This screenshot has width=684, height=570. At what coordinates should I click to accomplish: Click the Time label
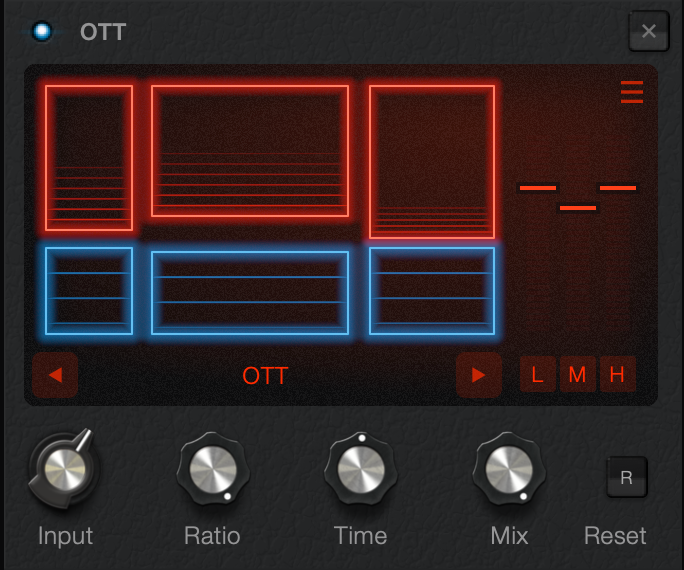(x=361, y=536)
